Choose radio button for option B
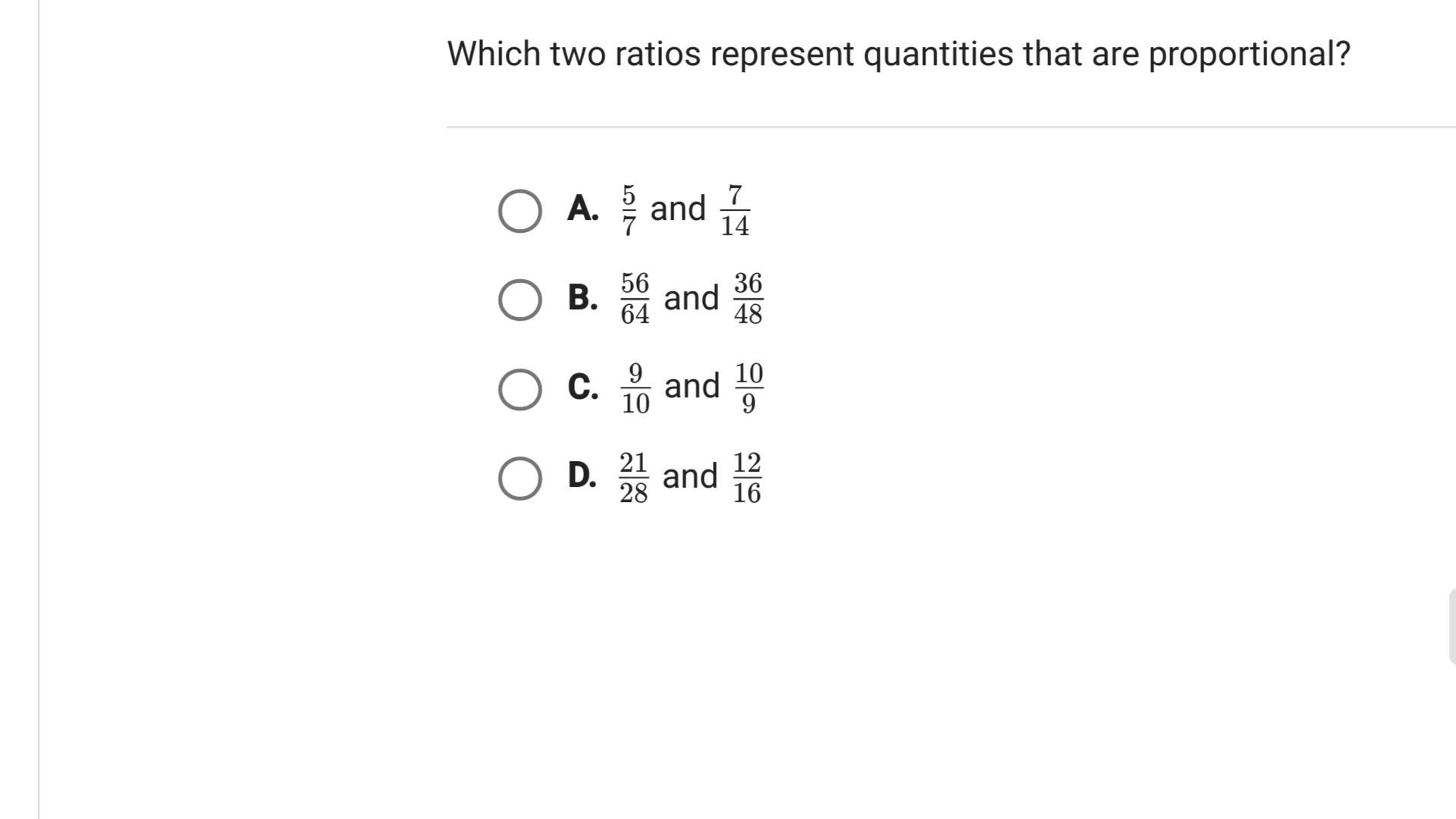Viewport: 1456px width, 819px height. (520, 300)
